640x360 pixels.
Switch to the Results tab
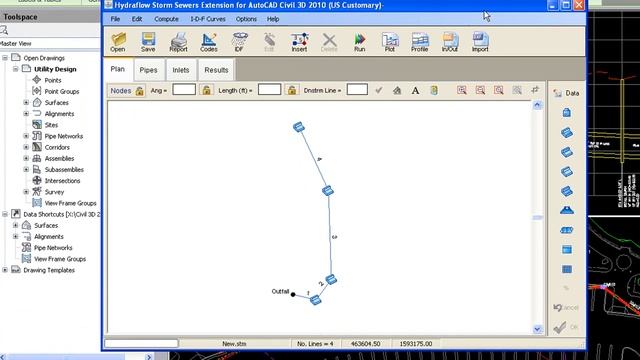coord(216,70)
